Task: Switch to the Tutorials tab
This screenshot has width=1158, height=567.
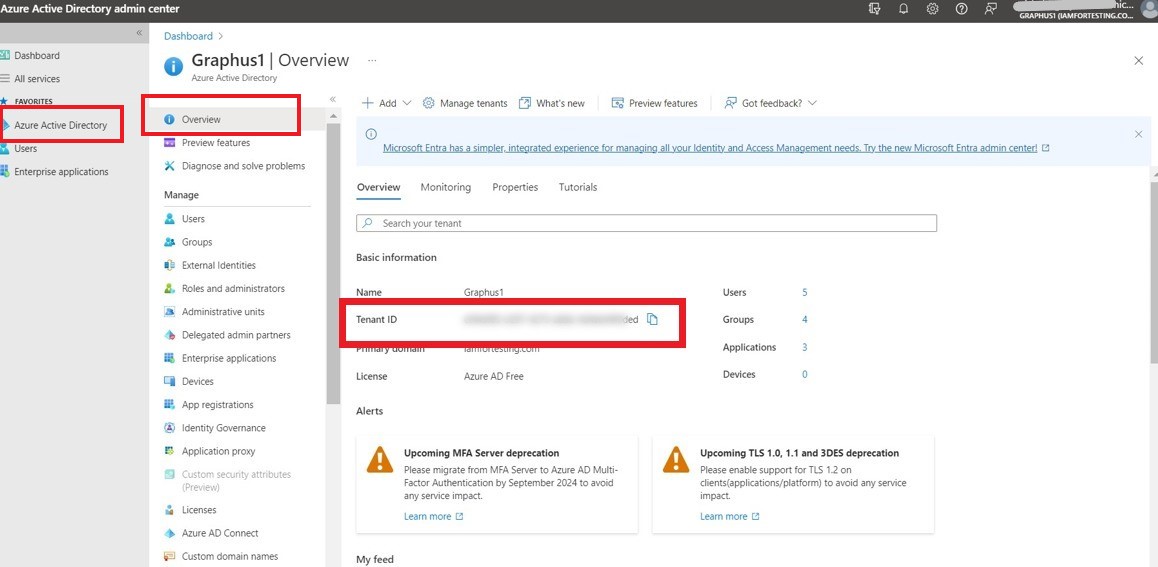Action: (578, 188)
